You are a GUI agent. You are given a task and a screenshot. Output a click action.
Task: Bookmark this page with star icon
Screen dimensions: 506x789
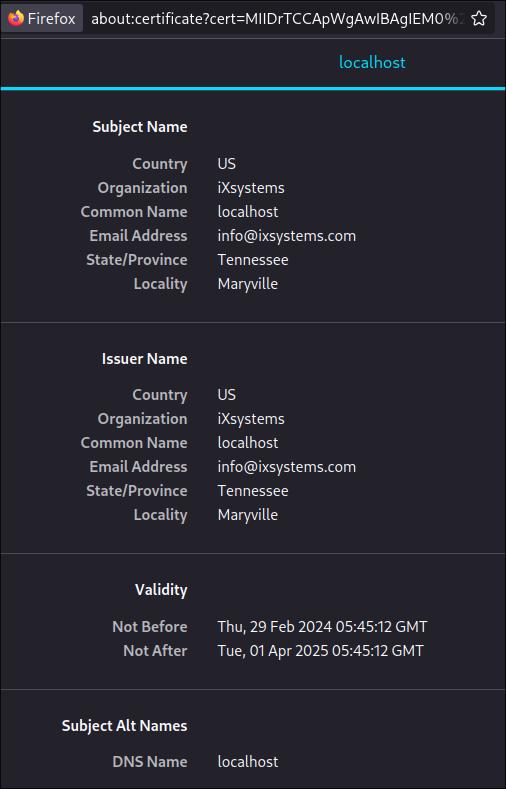pos(479,19)
